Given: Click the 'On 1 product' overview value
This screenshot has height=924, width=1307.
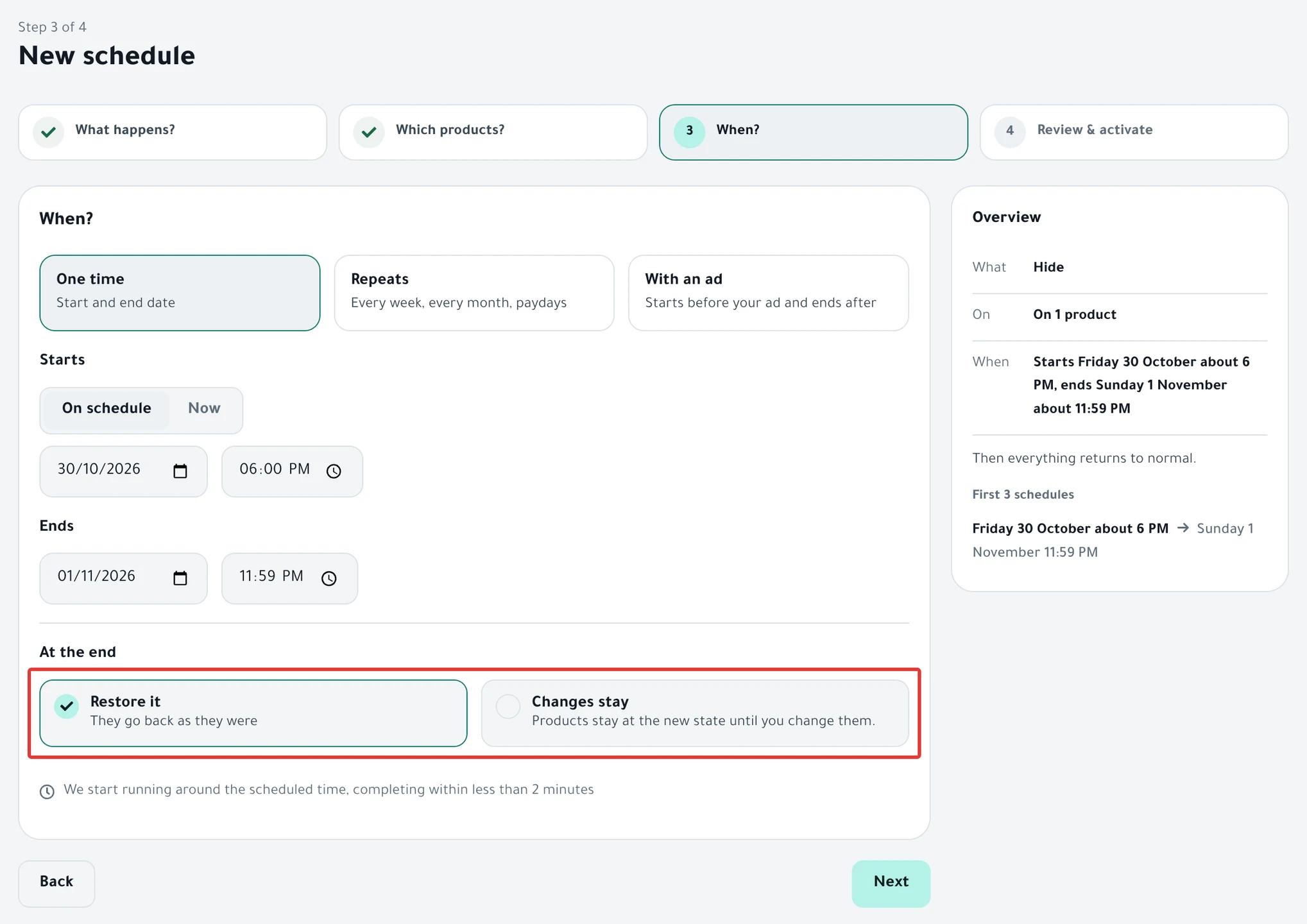Looking at the screenshot, I should [x=1075, y=314].
